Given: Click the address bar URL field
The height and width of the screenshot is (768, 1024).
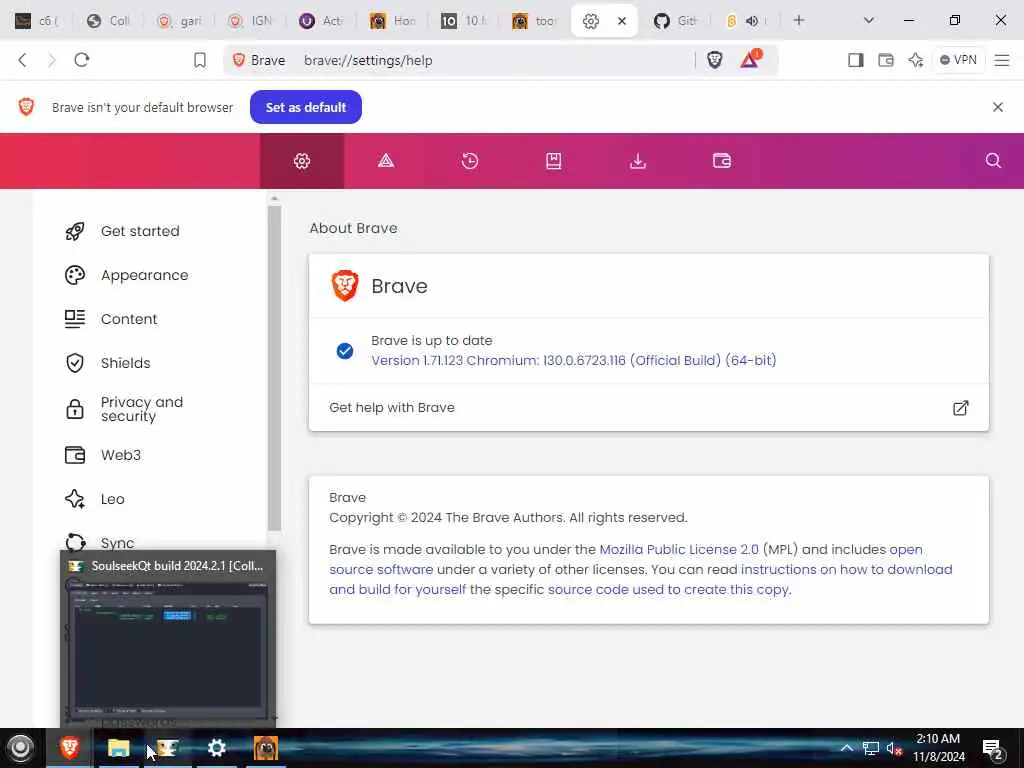Looking at the screenshot, I should [496, 60].
